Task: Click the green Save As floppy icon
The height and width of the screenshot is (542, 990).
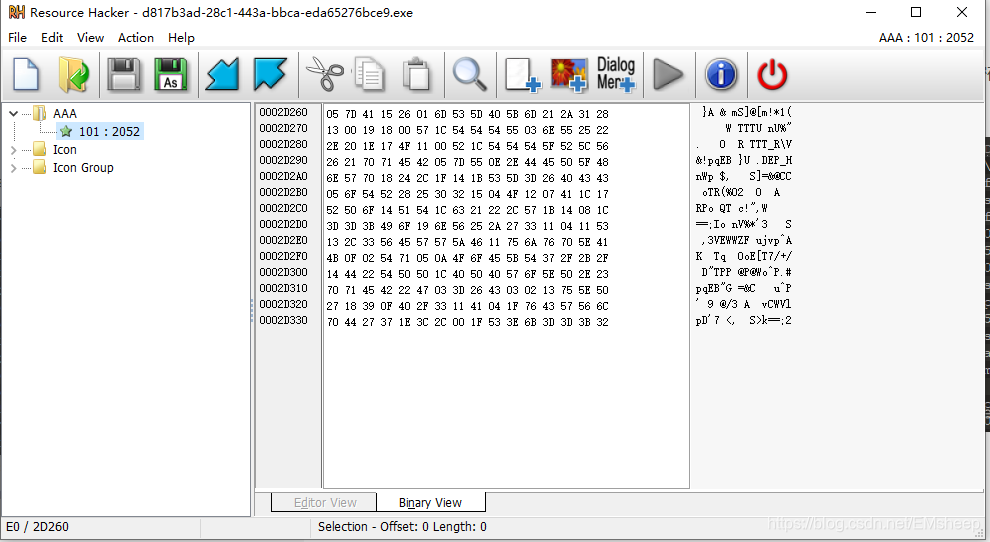Action: [x=170, y=75]
